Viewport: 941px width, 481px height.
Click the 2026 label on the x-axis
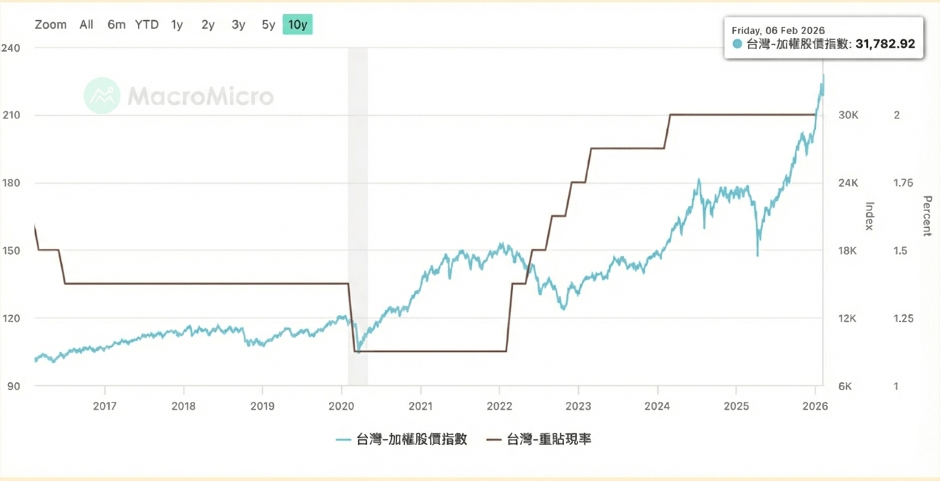click(815, 406)
